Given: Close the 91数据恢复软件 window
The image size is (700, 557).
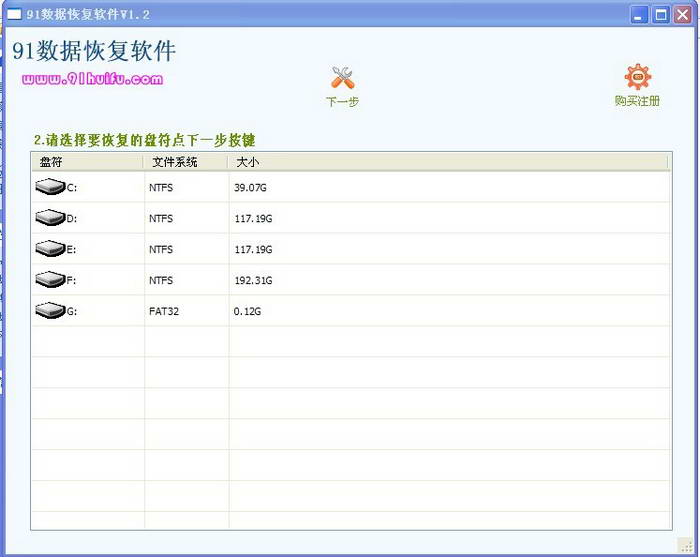Looking at the screenshot, I should pyautogui.click(x=683, y=15).
